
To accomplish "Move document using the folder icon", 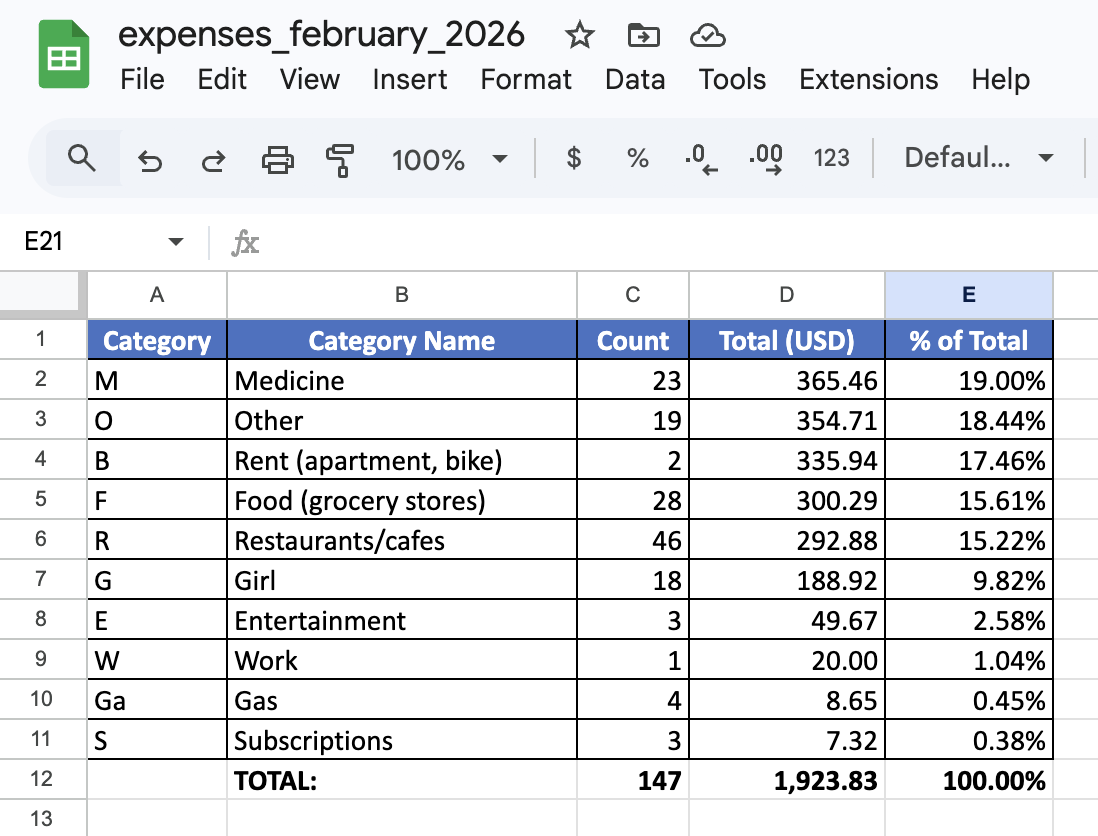I will [644, 35].
